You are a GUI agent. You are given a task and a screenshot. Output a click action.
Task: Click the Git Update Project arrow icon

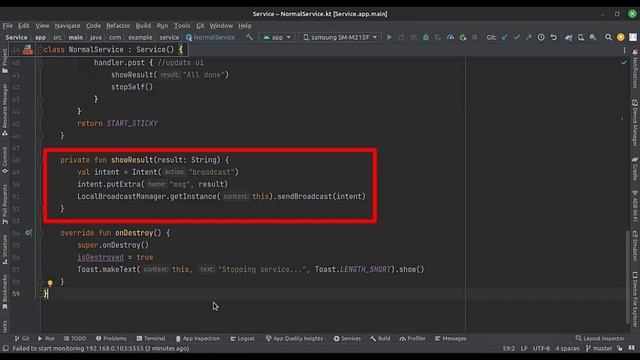click(505, 37)
